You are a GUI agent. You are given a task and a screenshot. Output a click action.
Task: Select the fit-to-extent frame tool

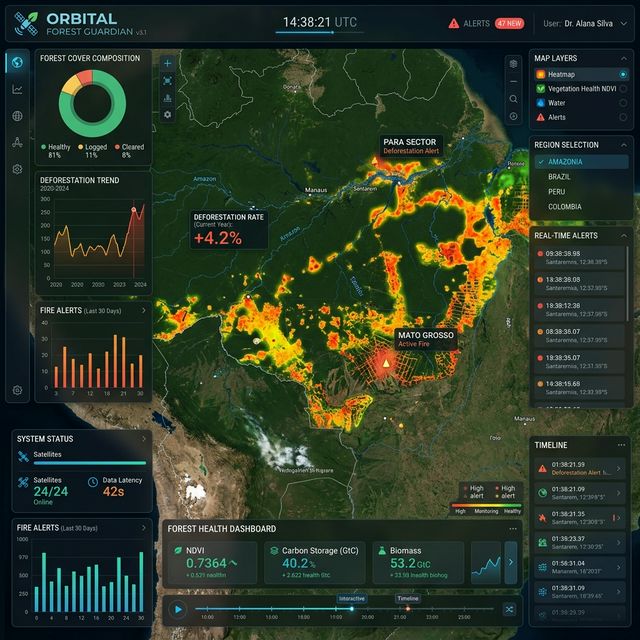[167, 81]
